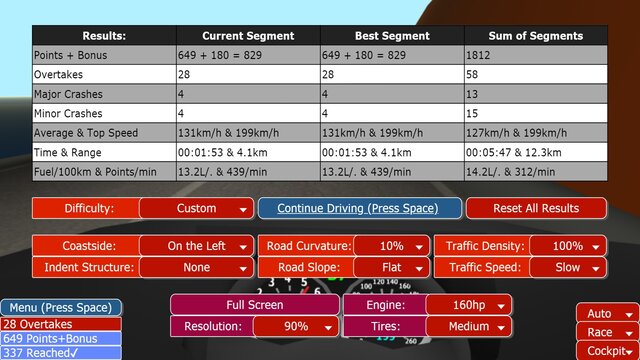Click the Current Segment column header
Viewport: 640px width, 360px height.
pyautogui.click(x=248, y=36)
